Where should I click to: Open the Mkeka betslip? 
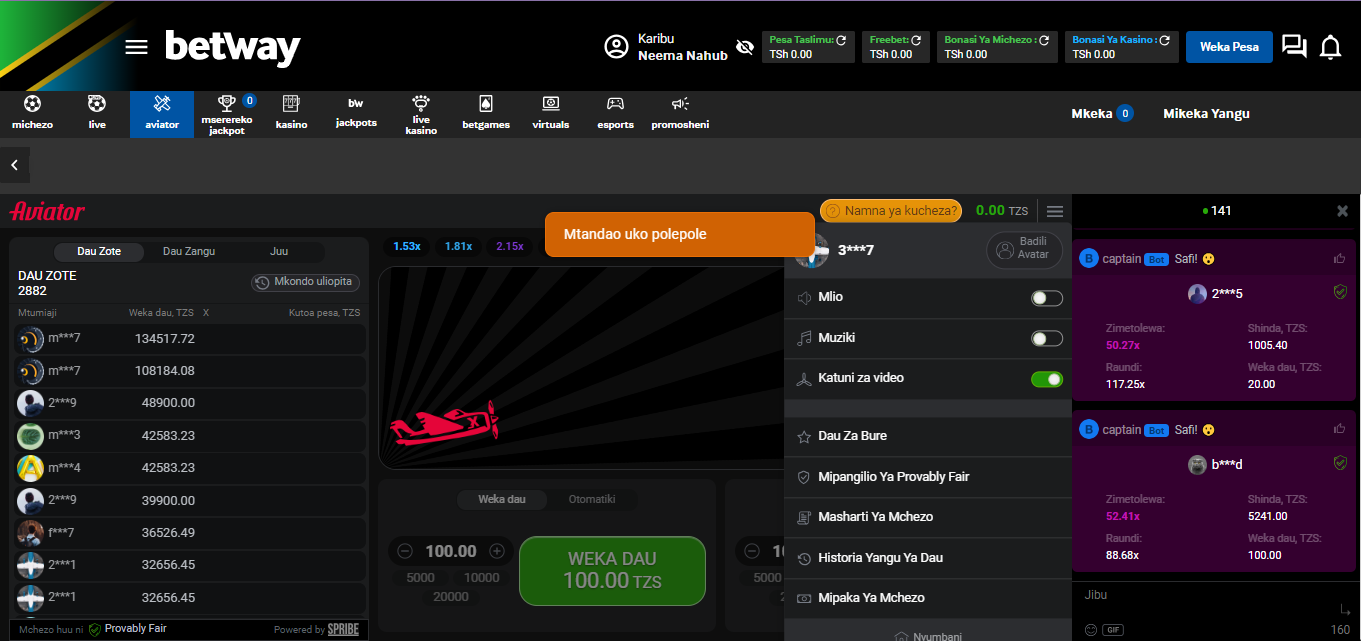tap(1102, 113)
